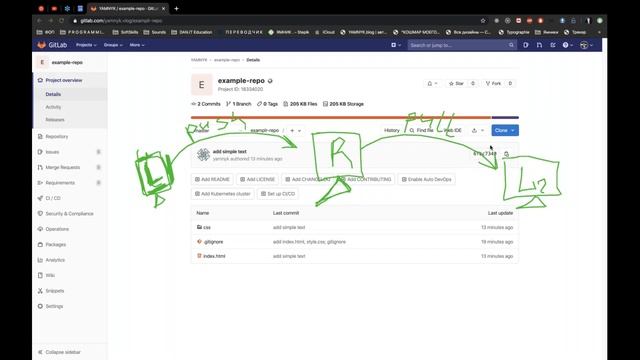This screenshot has height=360, width=640.
Task: Open the issues icon in top navbar
Action: [x=526, y=45]
